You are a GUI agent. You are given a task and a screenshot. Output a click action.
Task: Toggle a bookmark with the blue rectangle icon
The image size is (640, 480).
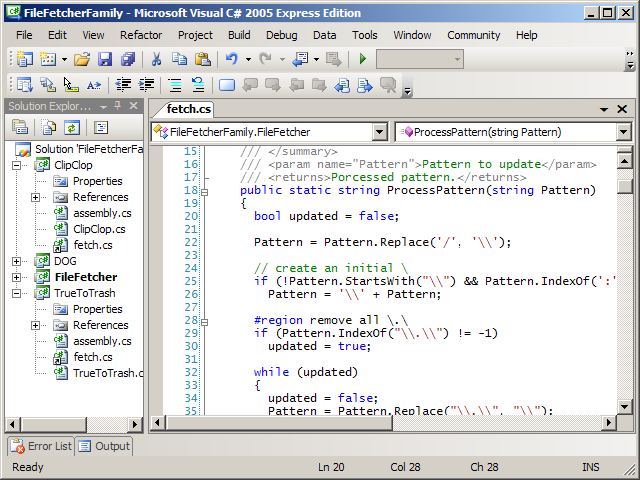(227, 85)
